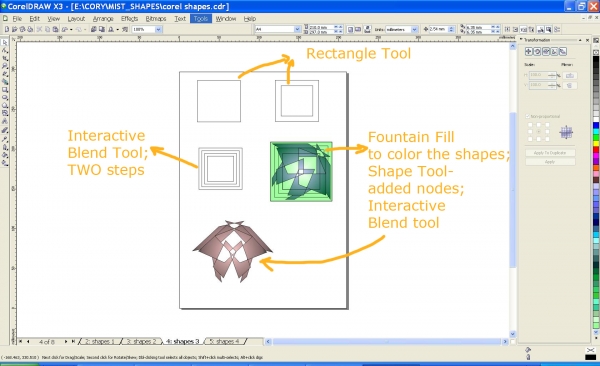Open the Rotate tab in Transformation docker
600x366 pixels.
point(537,51)
